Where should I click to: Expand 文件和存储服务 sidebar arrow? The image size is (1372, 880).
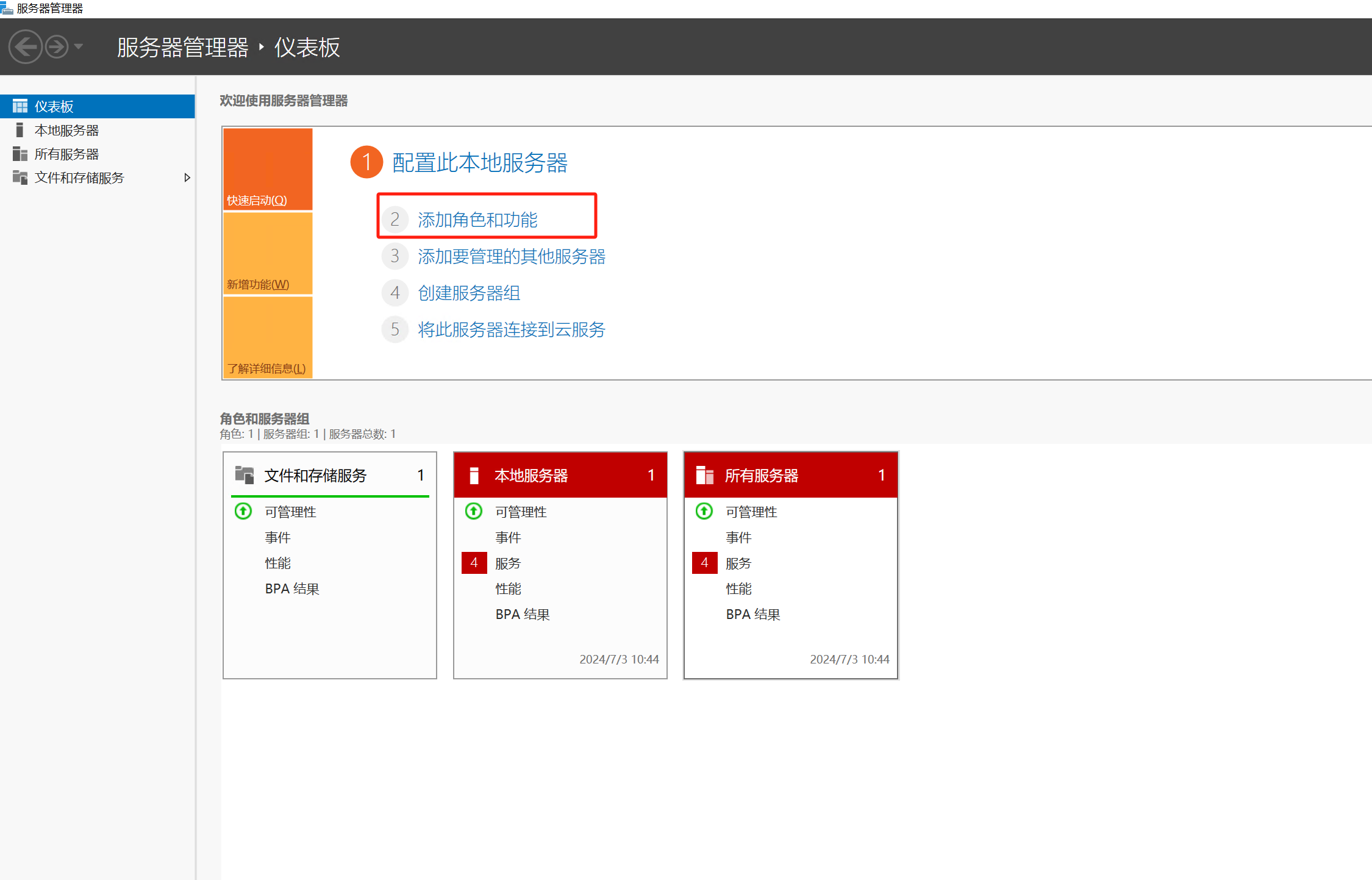coord(187,177)
